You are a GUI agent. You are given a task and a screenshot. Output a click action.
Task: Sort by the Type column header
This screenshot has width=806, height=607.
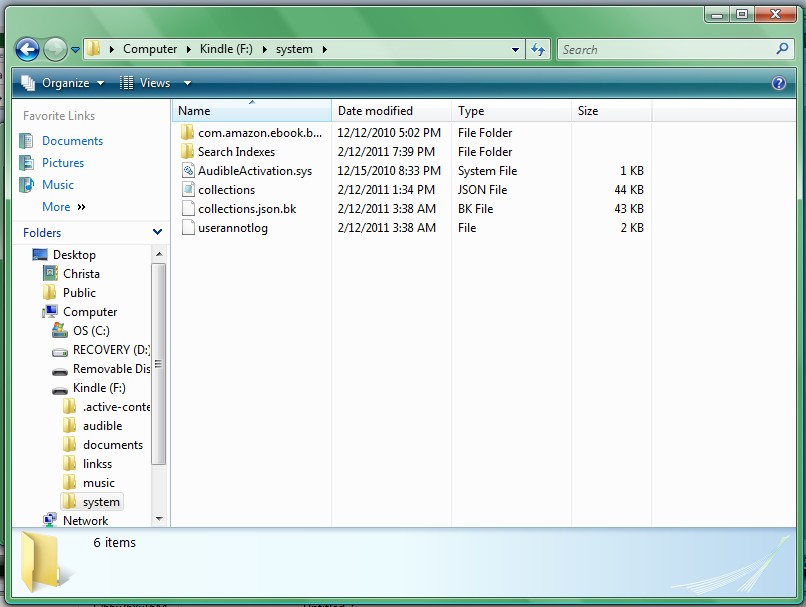[x=512, y=111]
